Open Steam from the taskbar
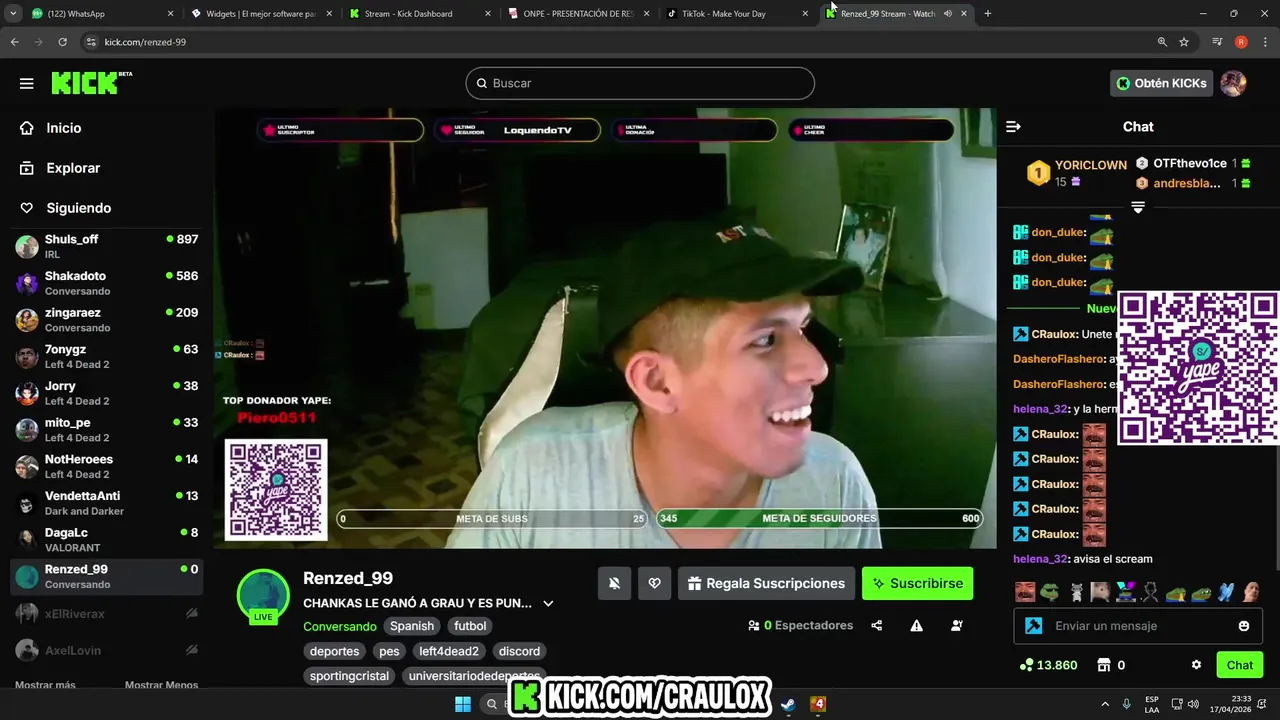Image resolution: width=1280 pixels, height=720 pixels. click(789, 704)
